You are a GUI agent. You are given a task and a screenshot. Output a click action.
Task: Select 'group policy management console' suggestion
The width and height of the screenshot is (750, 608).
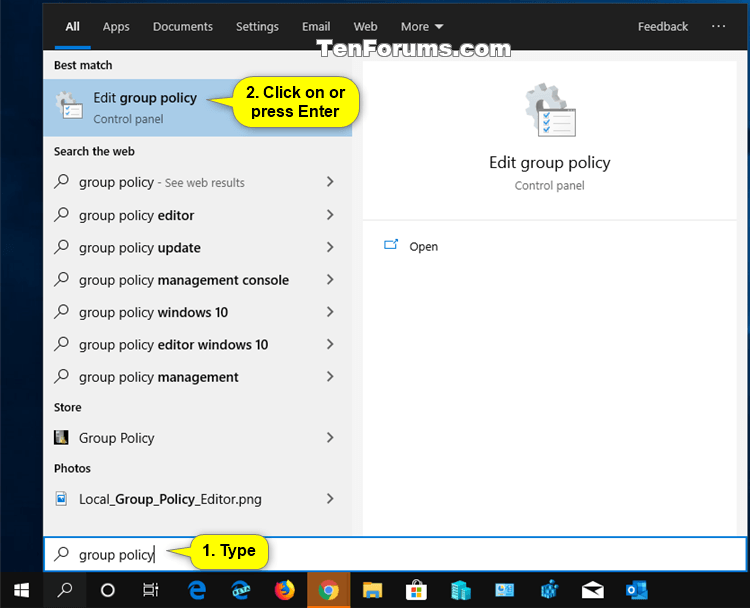(x=198, y=280)
